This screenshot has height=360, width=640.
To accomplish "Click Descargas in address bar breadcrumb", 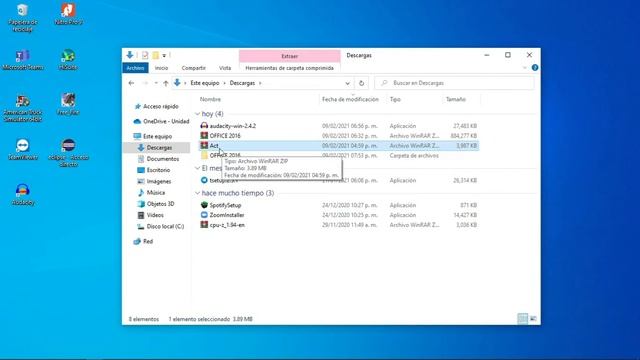I will (x=242, y=83).
